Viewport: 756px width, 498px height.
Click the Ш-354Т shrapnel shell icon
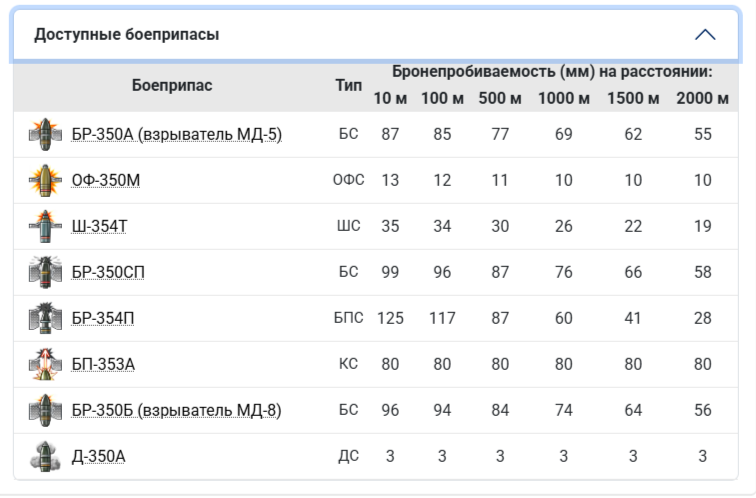[x=45, y=226]
